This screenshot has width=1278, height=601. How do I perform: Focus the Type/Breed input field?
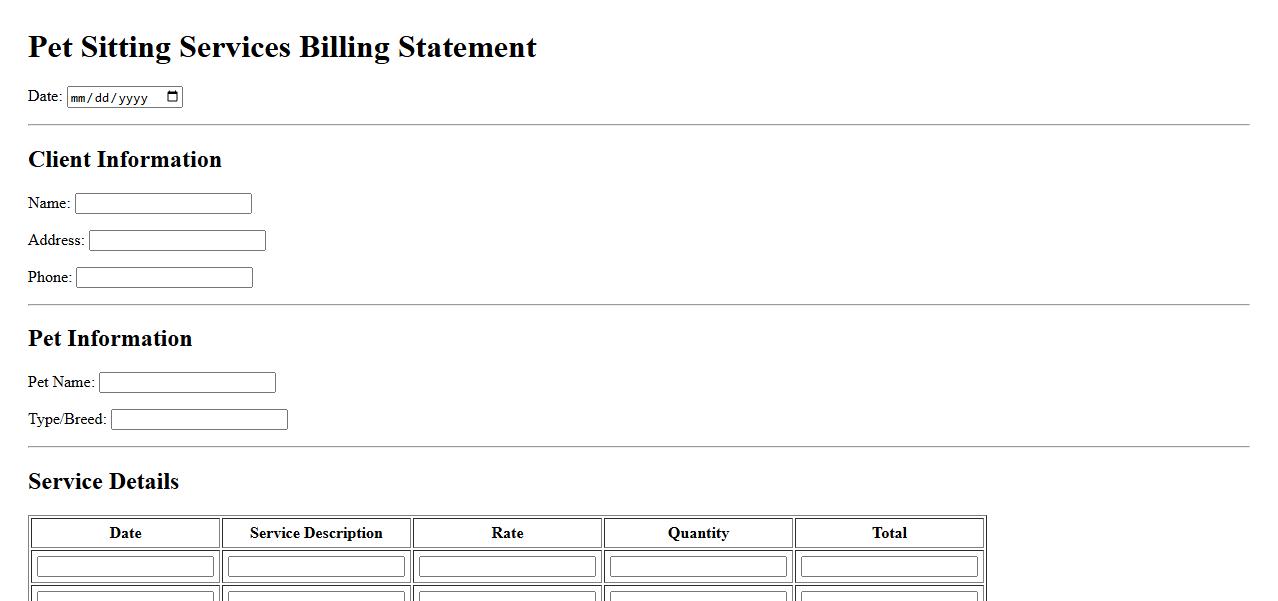tap(199, 420)
